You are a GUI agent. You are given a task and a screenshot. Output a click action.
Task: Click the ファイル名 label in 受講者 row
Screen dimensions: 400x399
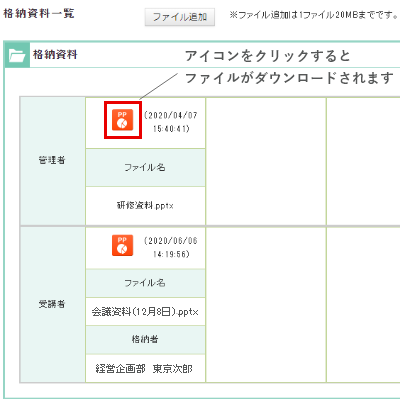coord(145,283)
